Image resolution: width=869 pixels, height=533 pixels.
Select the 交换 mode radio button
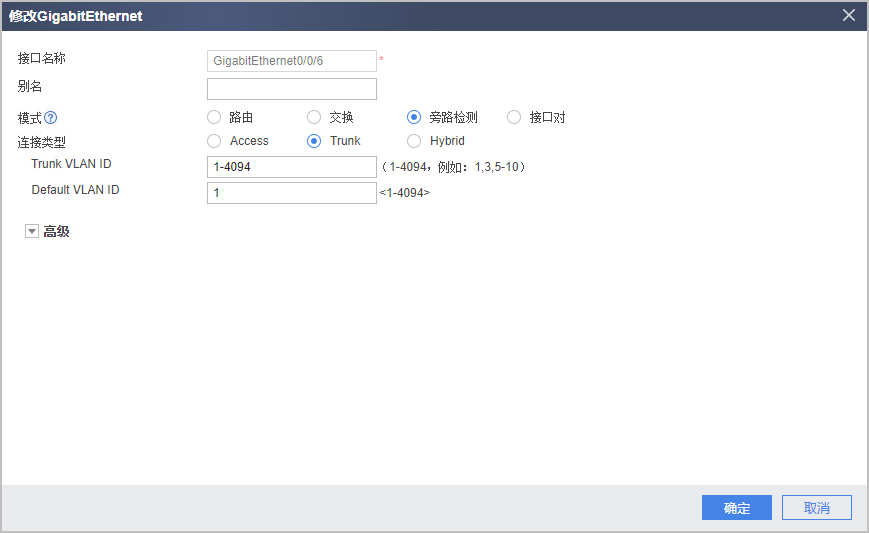(x=314, y=117)
